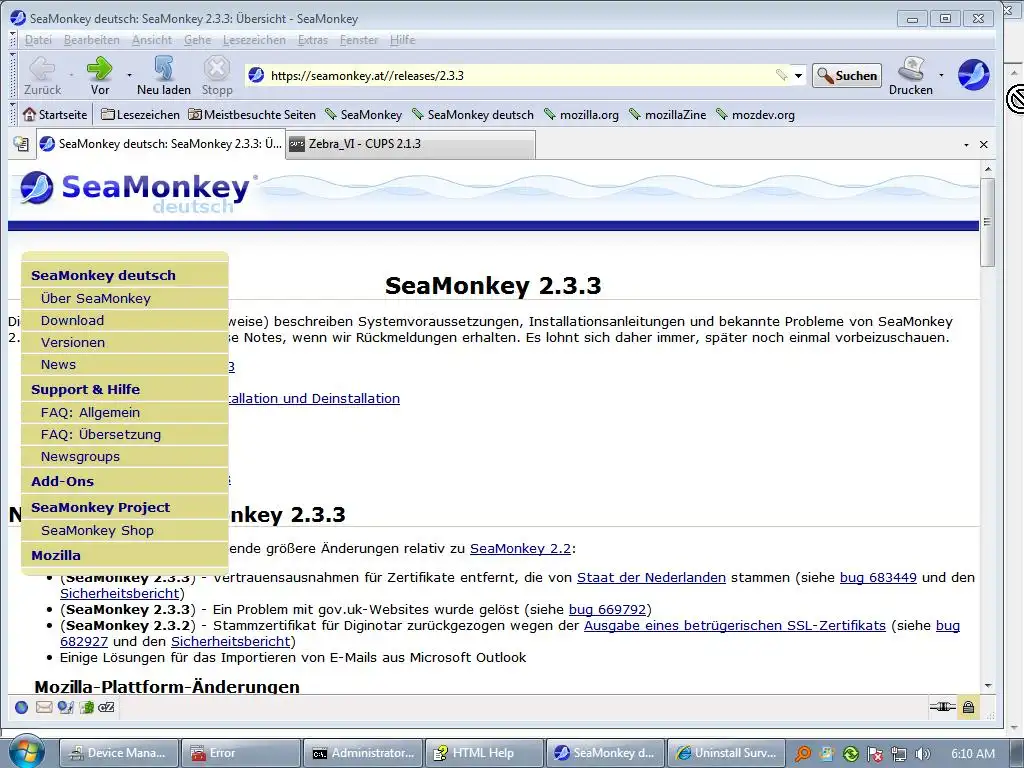Open the Ansicht menu

[x=152, y=40]
